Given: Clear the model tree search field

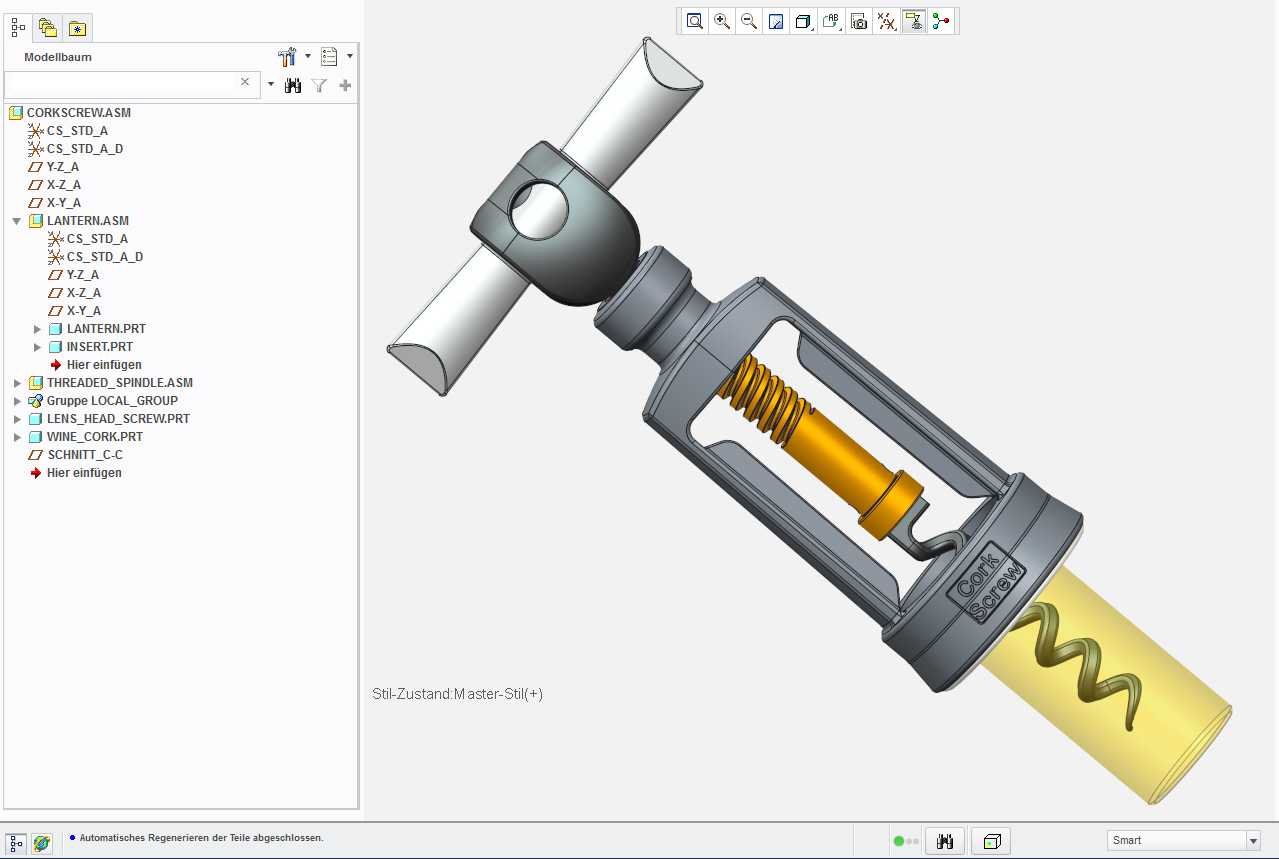Looking at the screenshot, I should coord(245,82).
